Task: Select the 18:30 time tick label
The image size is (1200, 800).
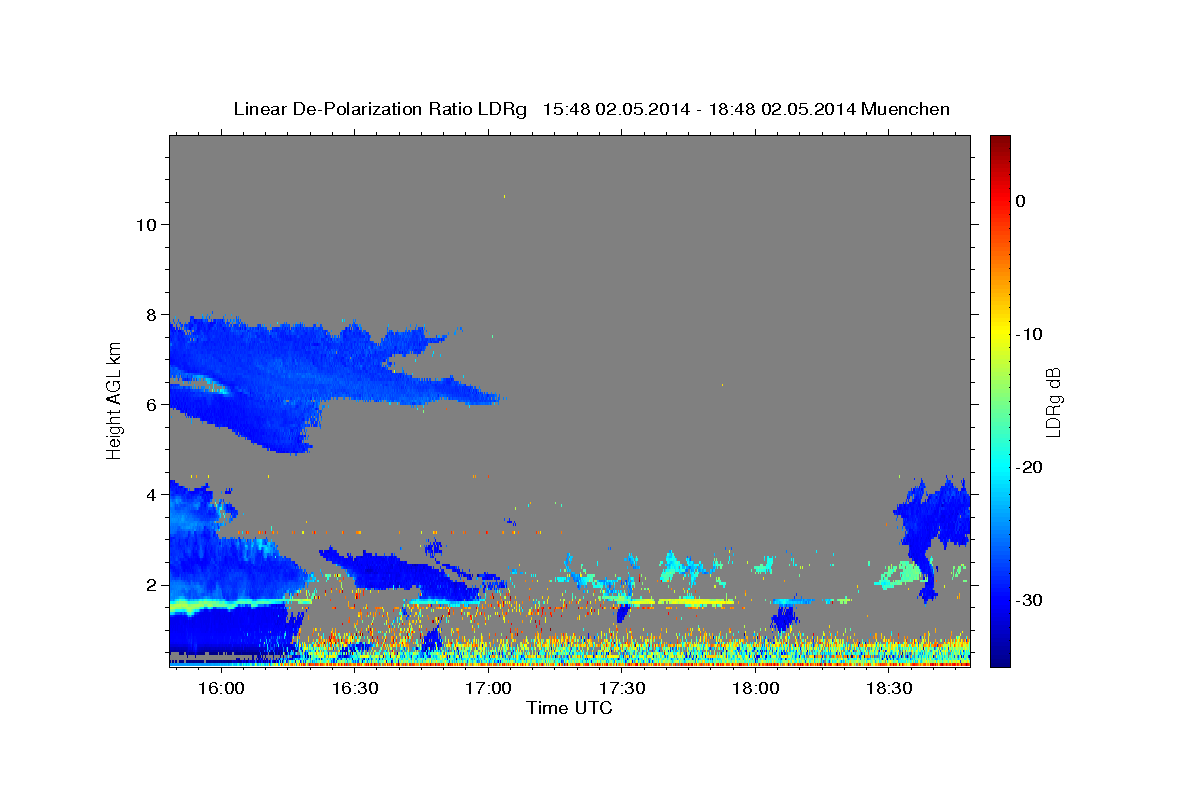Action: [889, 688]
